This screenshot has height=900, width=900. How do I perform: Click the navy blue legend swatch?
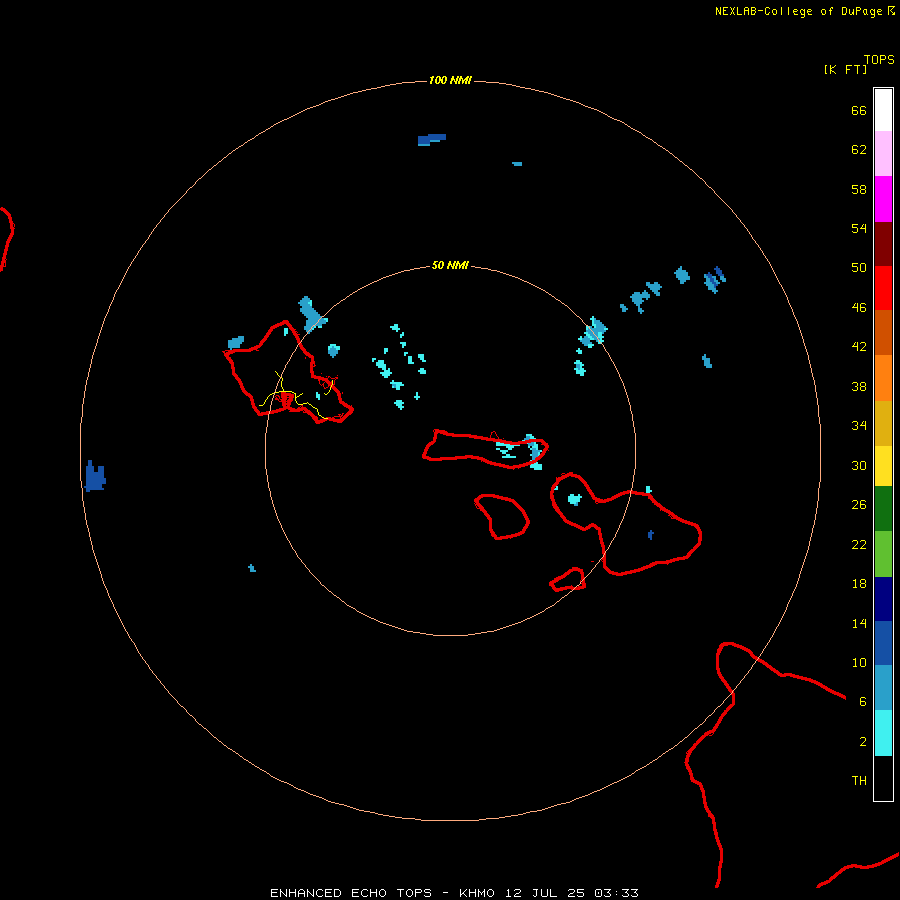click(x=883, y=599)
